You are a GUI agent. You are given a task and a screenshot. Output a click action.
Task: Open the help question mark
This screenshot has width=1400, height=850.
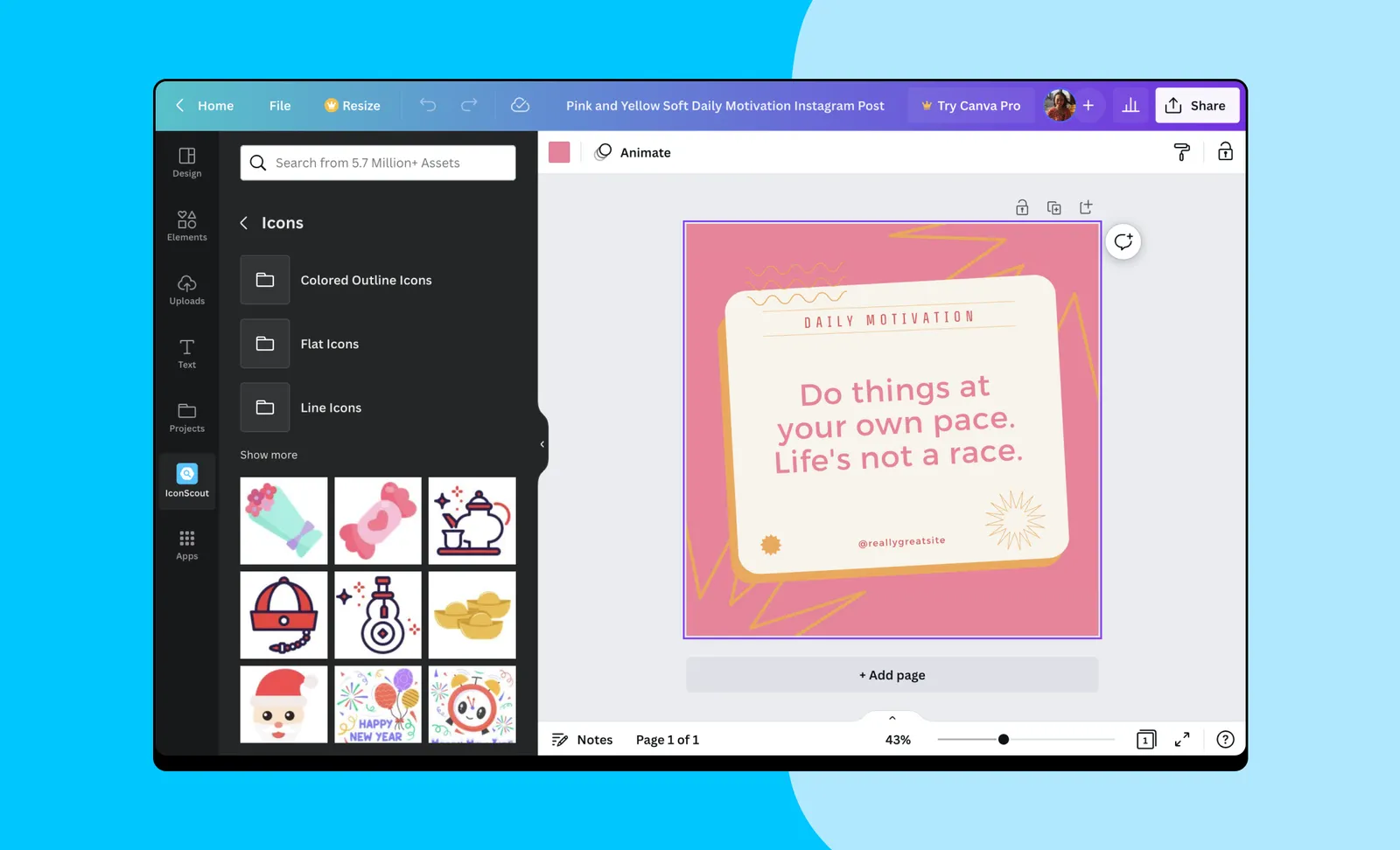pyautogui.click(x=1225, y=739)
